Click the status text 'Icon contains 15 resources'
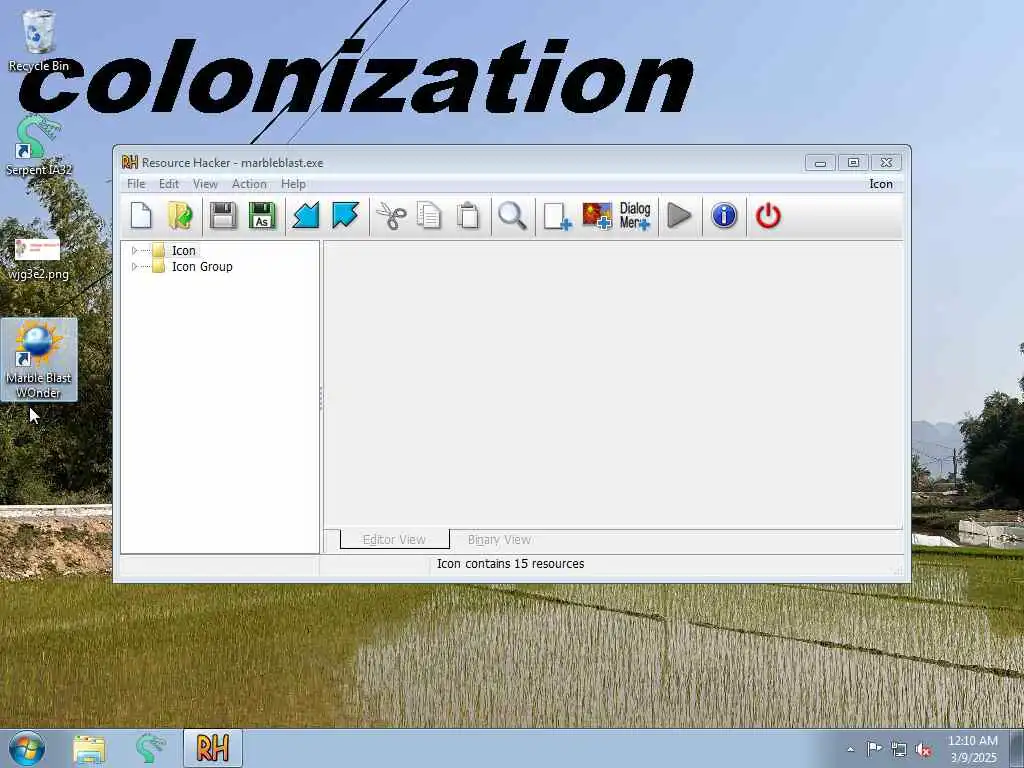Viewport: 1024px width, 768px height. pyautogui.click(x=511, y=564)
